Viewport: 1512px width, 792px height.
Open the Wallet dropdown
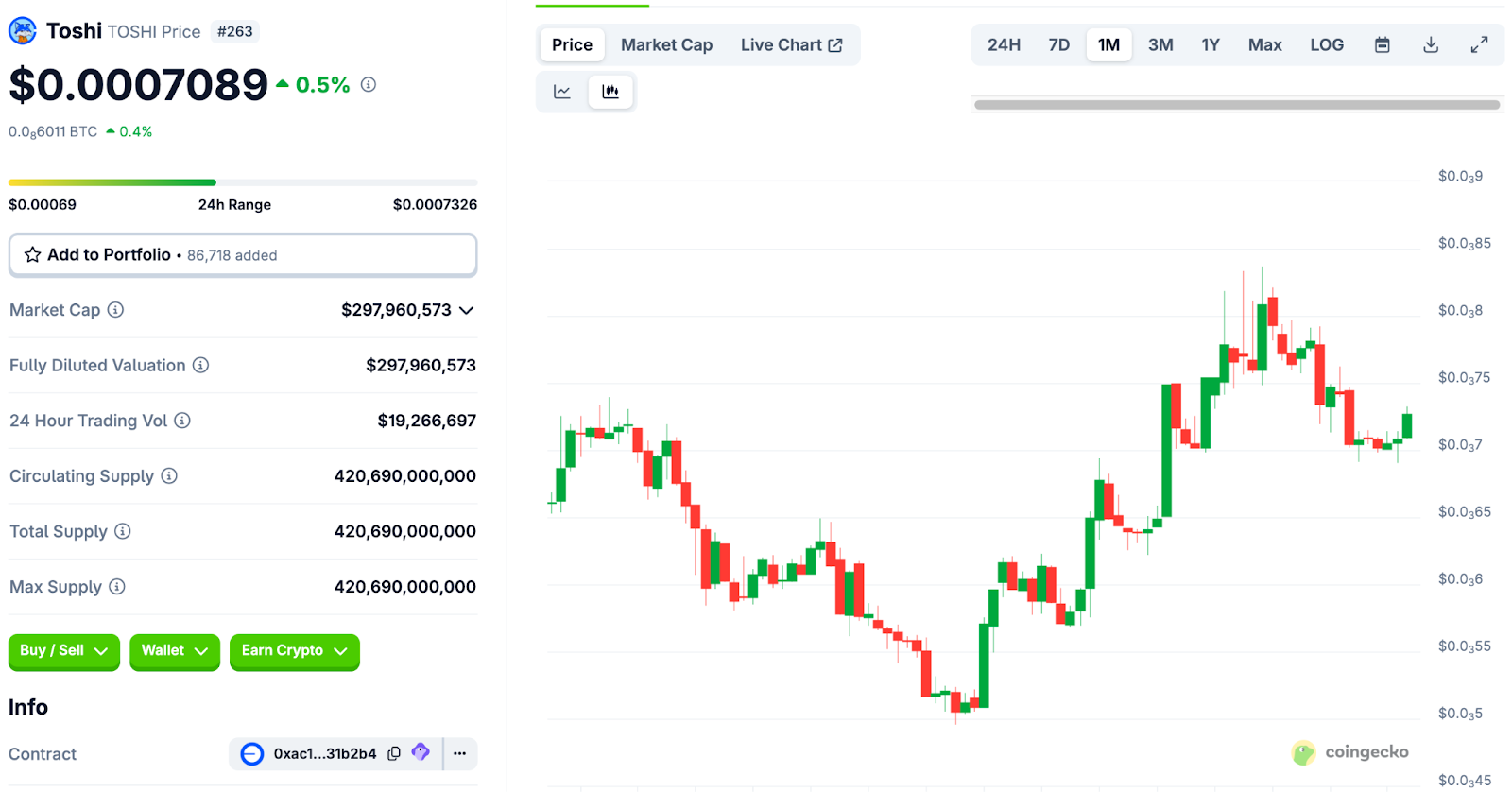[x=175, y=651]
